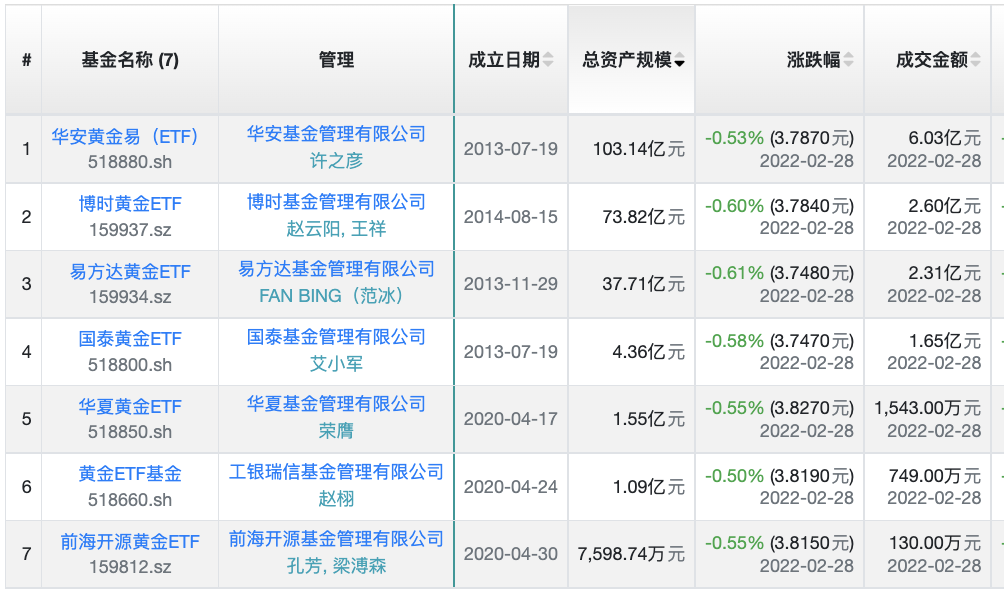1004x594 pixels.
Task: View manager 艾小军 profile
Action: (336, 364)
